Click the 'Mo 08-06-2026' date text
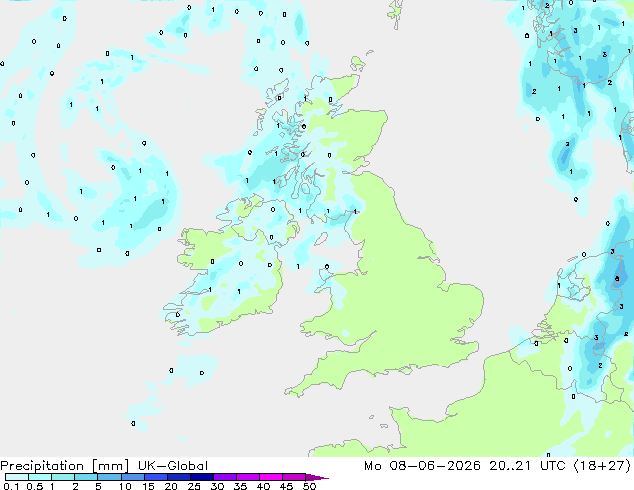Screen dimensions: 634x490 point(422,466)
